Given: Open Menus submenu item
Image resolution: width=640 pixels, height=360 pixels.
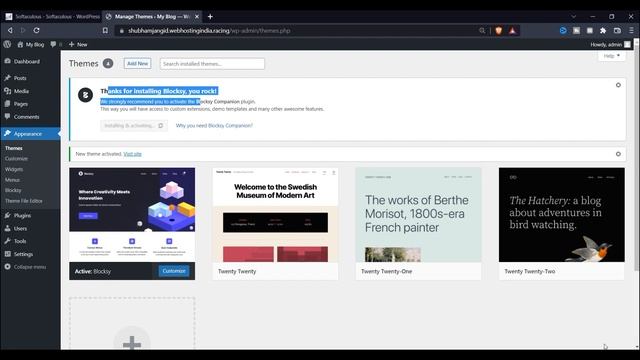Looking at the screenshot, I should coord(12,180).
